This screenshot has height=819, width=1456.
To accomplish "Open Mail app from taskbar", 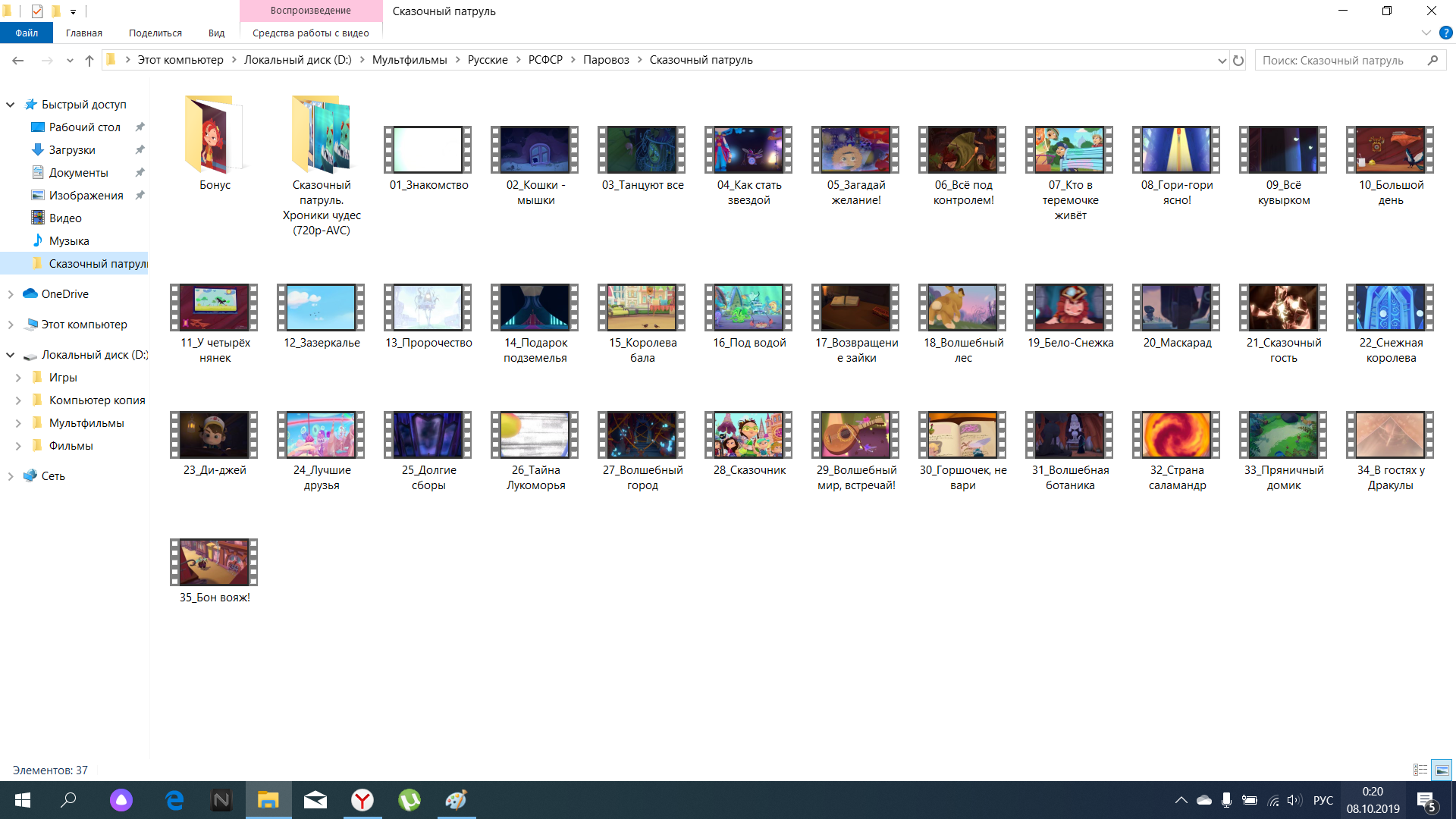I will 315,800.
